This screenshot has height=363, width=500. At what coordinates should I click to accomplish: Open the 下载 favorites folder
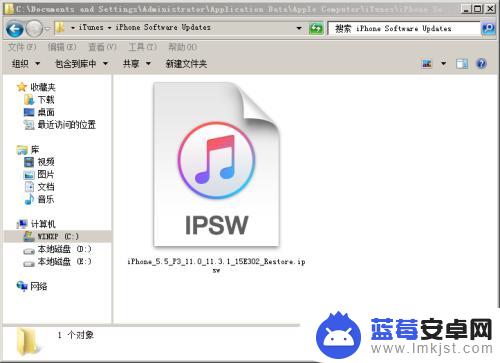point(46,100)
